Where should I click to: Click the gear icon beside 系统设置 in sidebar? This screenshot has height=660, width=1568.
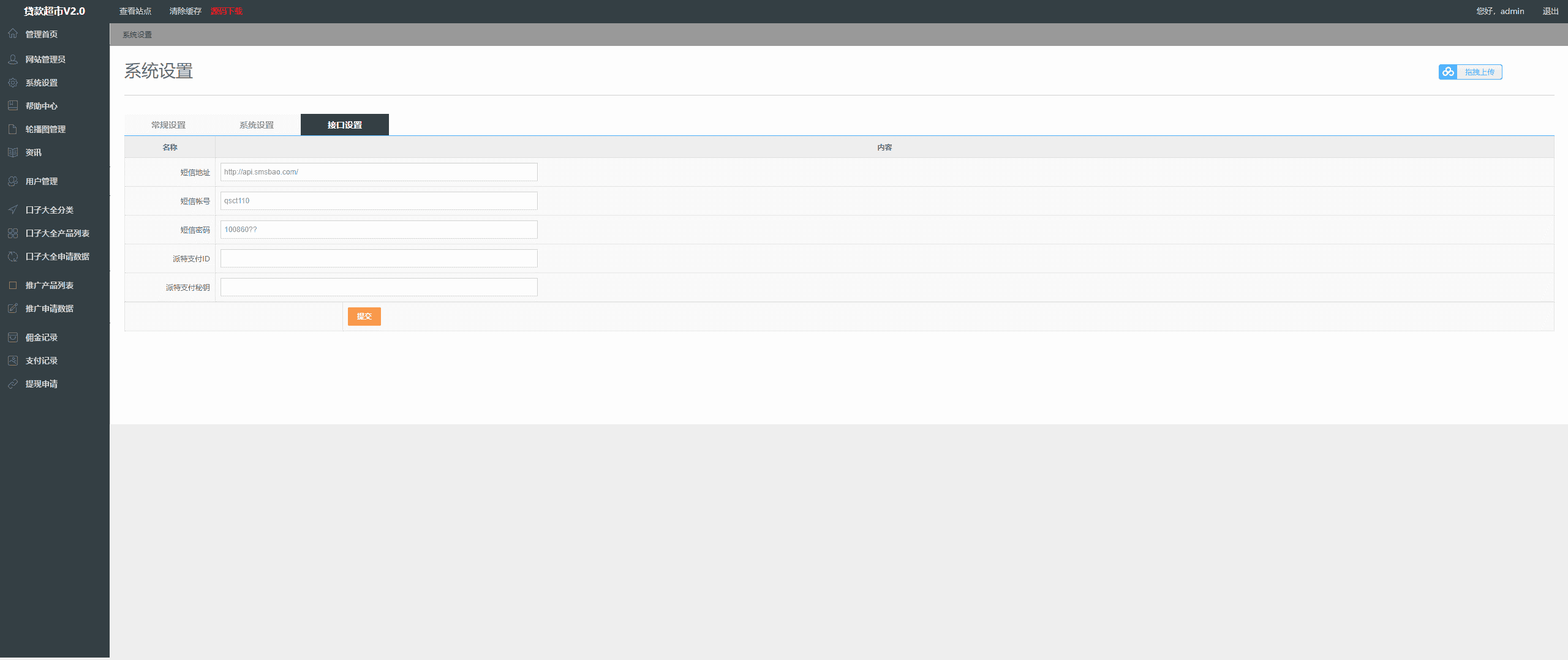click(x=13, y=83)
